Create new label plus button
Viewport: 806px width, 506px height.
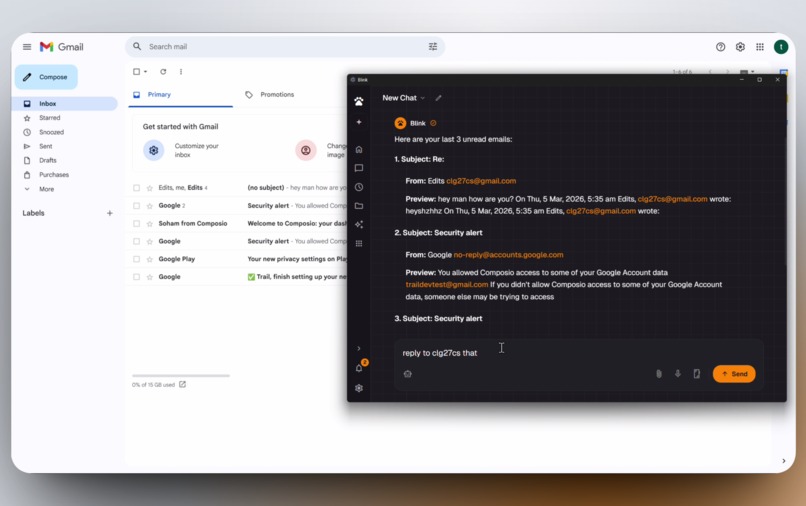[x=109, y=213]
